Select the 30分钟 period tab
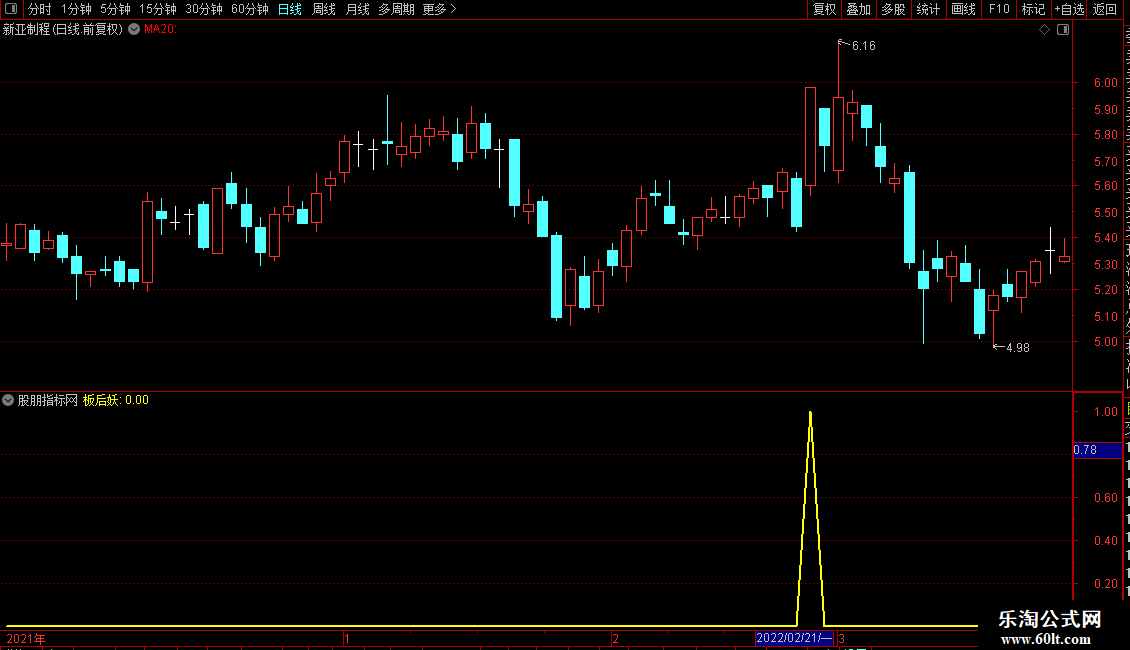 click(x=204, y=9)
